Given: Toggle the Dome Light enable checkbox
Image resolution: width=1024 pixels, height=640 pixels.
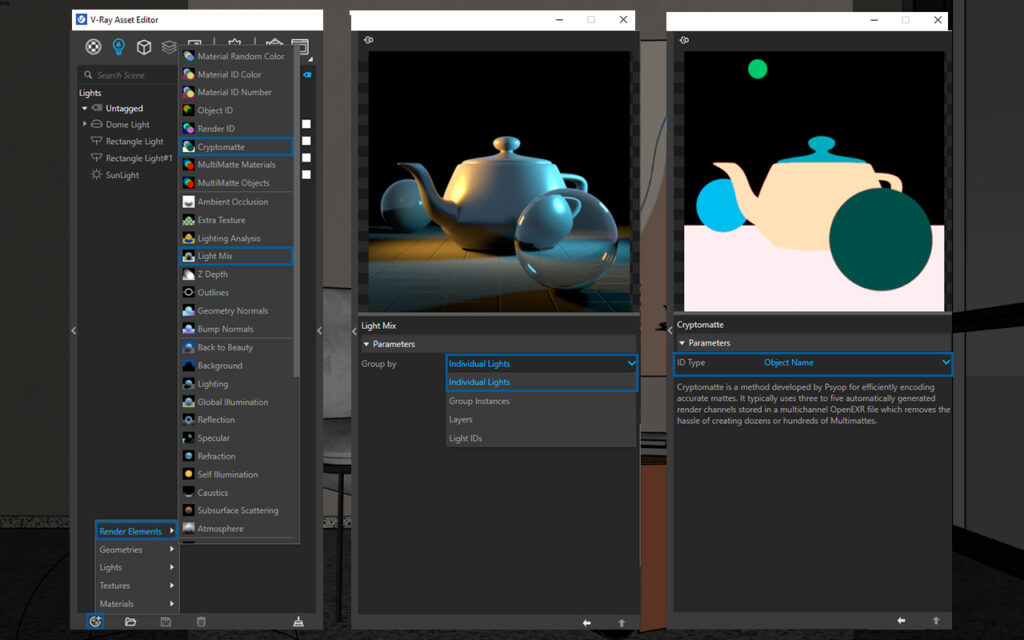Looking at the screenshot, I should [307, 125].
